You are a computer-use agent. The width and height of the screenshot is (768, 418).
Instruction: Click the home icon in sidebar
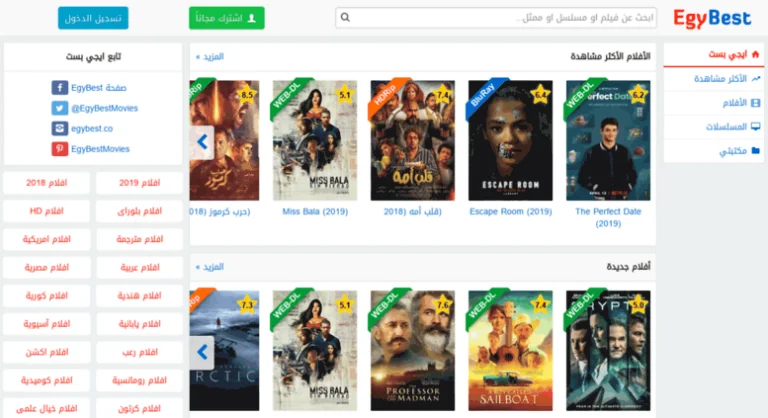click(x=755, y=54)
